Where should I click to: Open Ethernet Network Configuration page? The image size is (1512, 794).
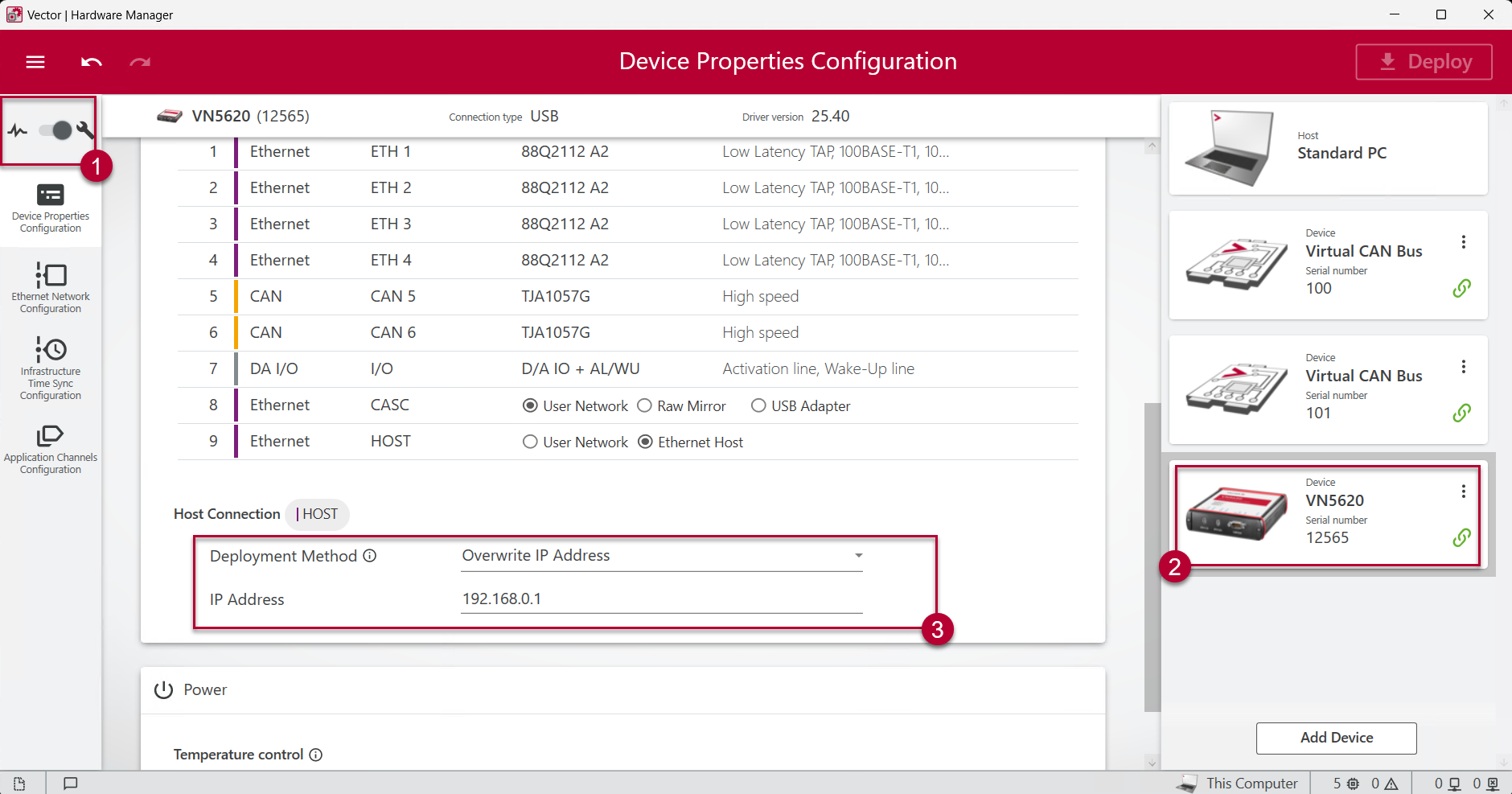[x=51, y=287]
